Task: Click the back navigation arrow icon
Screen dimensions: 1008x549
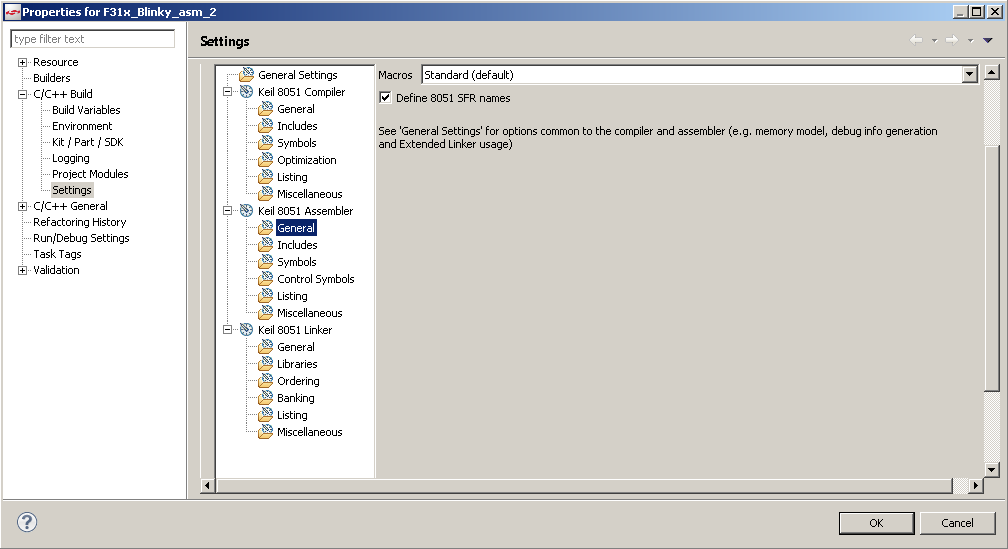Action: 916,41
